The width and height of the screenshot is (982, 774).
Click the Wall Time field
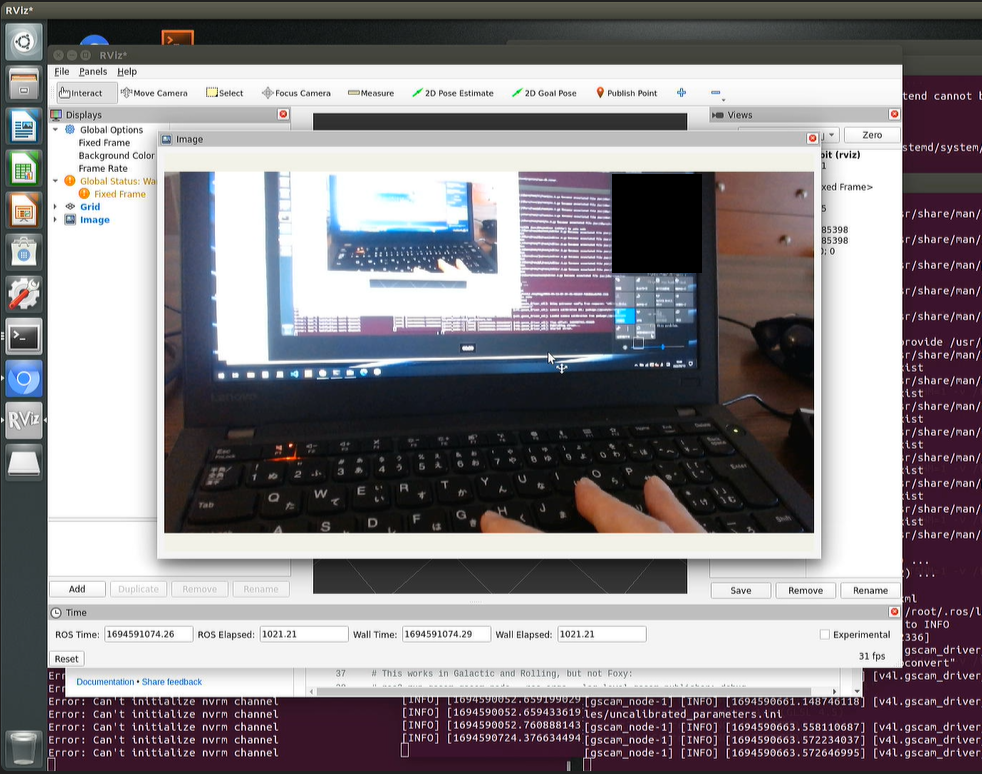pyautogui.click(x=446, y=634)
